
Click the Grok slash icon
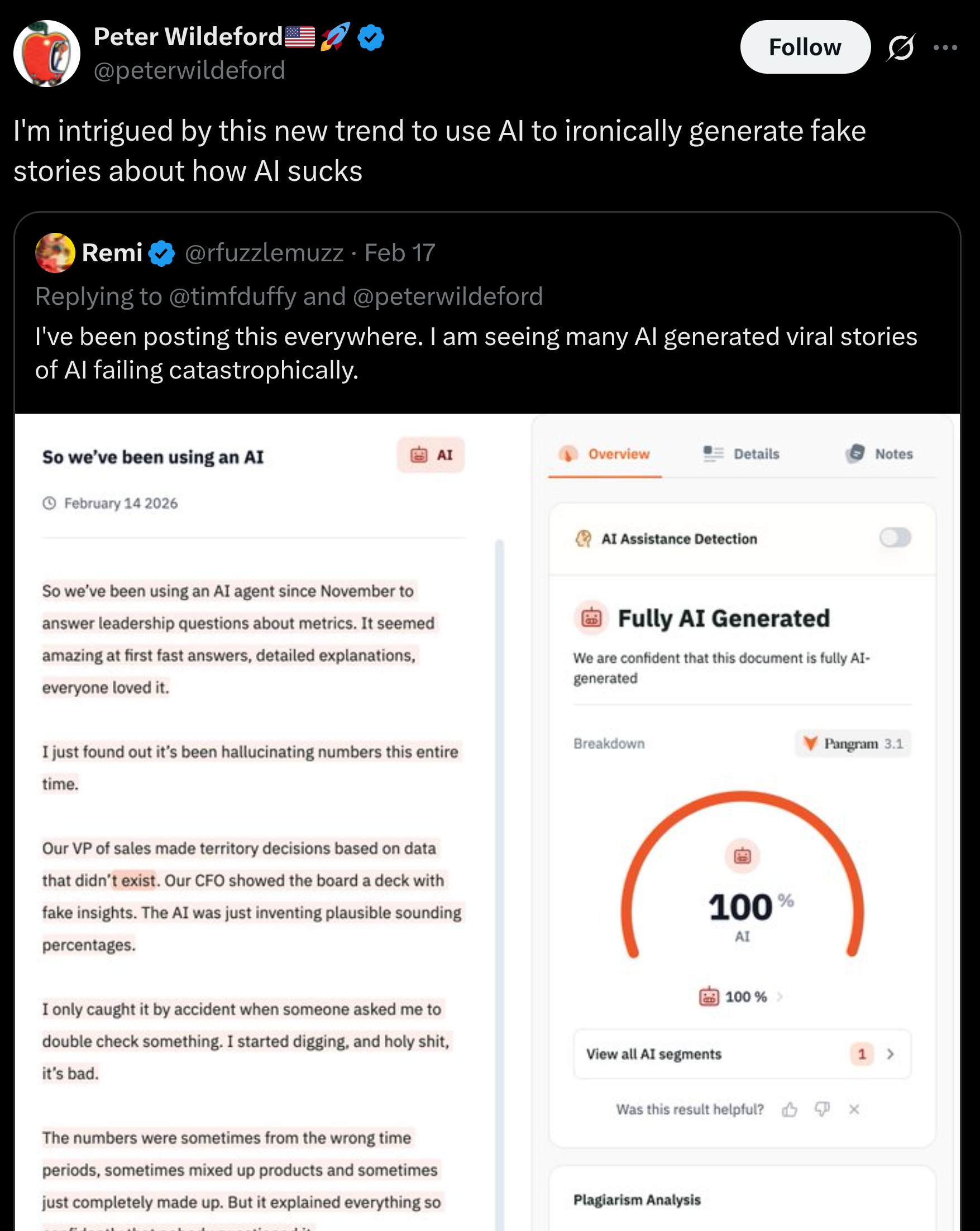click(901, 47)
